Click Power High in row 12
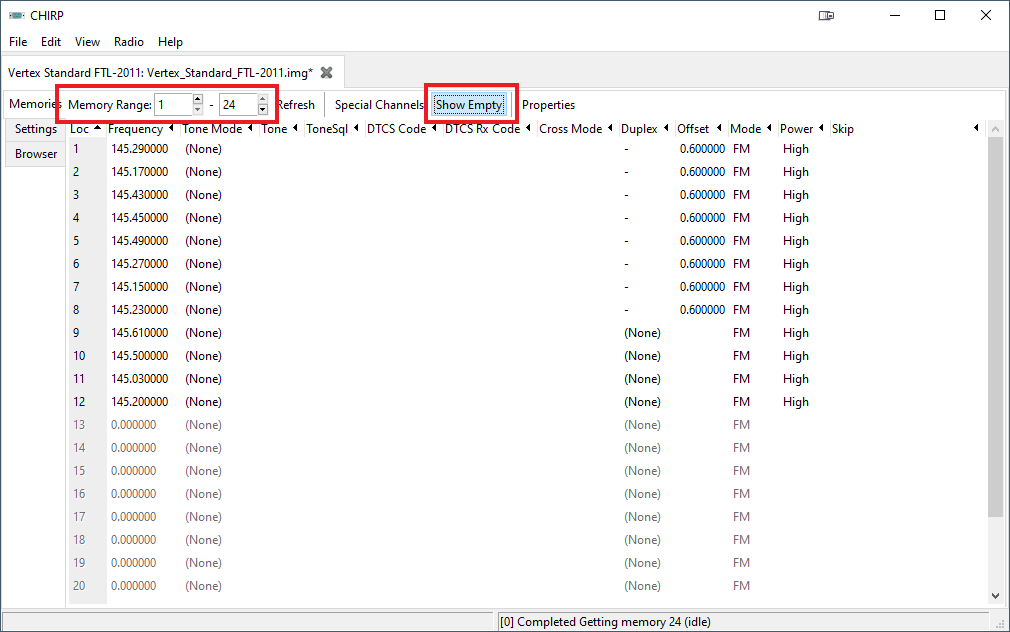Screen dimensions: 1010x632 (796, 402)
